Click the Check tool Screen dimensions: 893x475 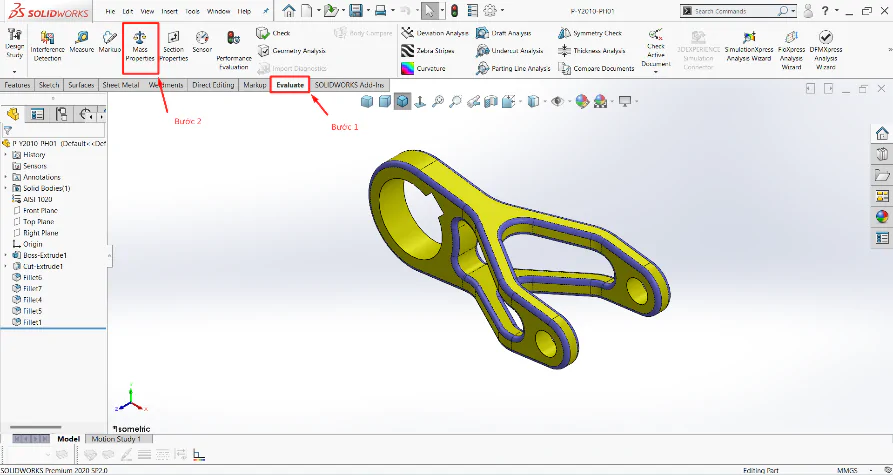pos(273,33)
